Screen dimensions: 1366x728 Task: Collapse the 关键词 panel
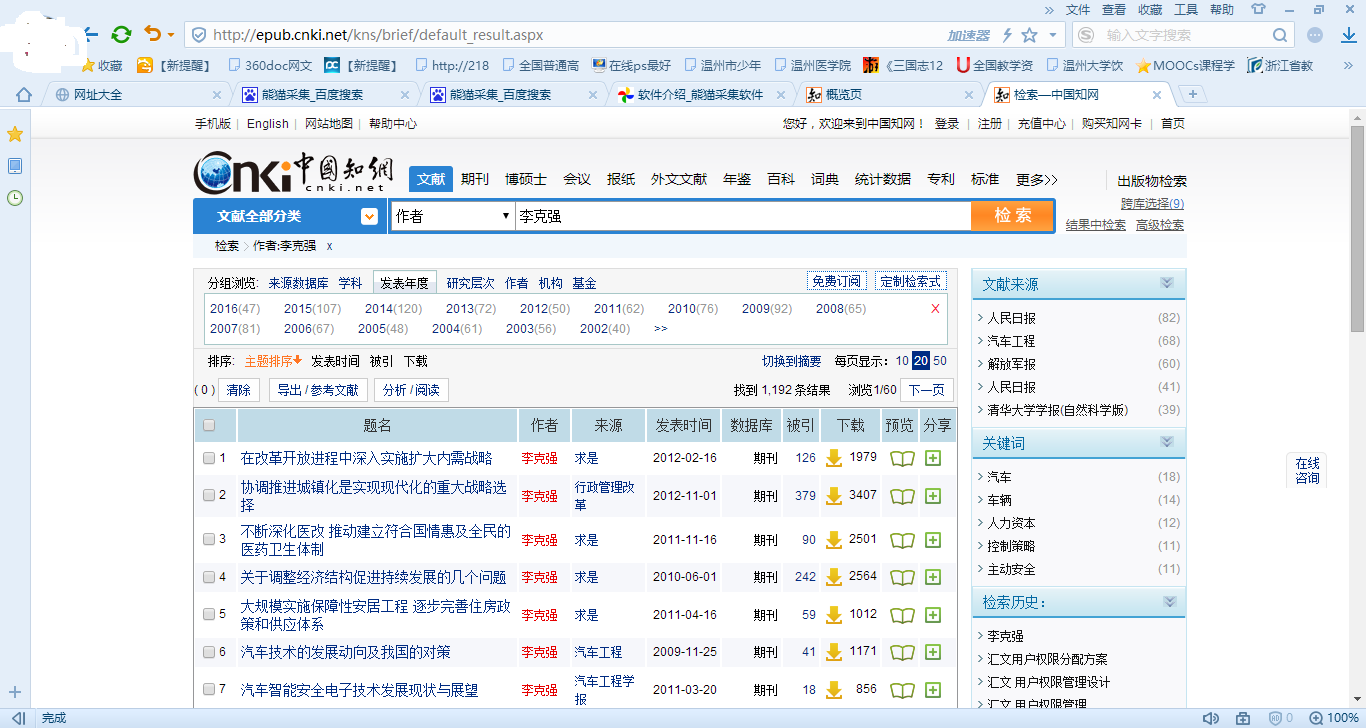click(x=1167, y=443)
